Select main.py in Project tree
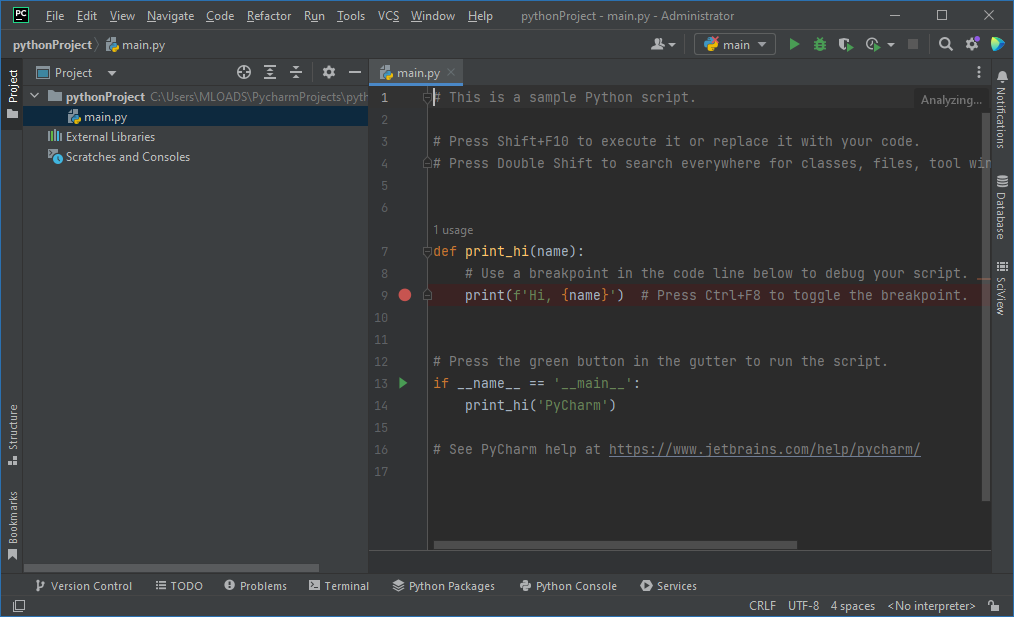 [196, 117]
